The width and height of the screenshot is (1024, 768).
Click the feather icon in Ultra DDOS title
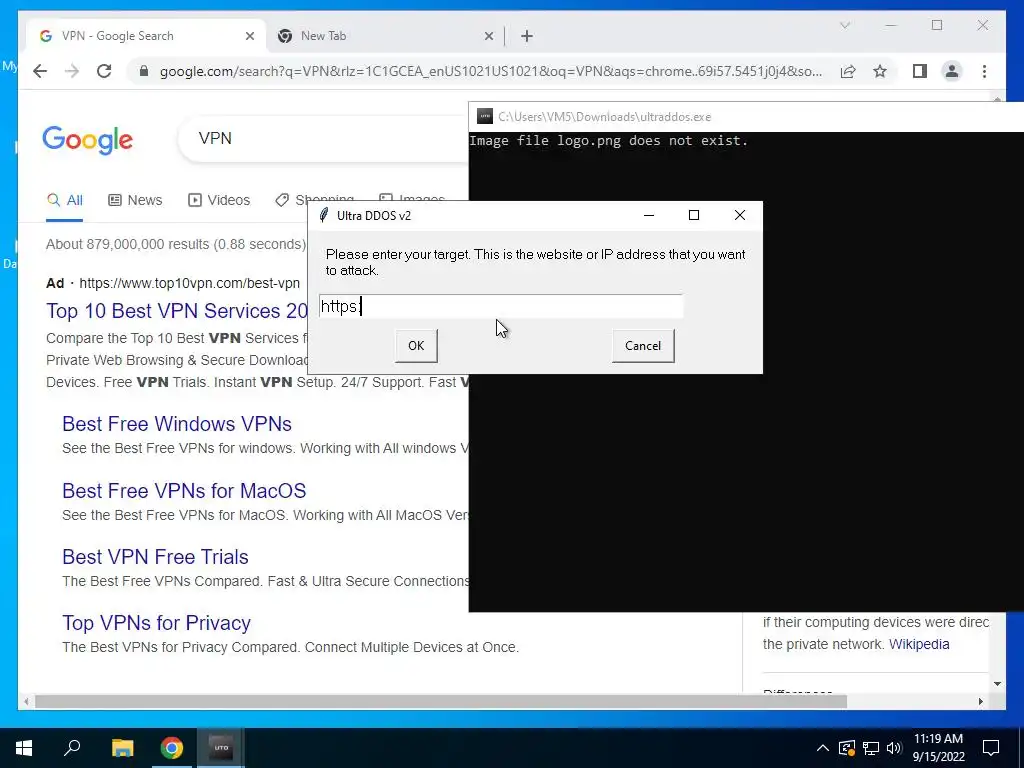point(323,216)
